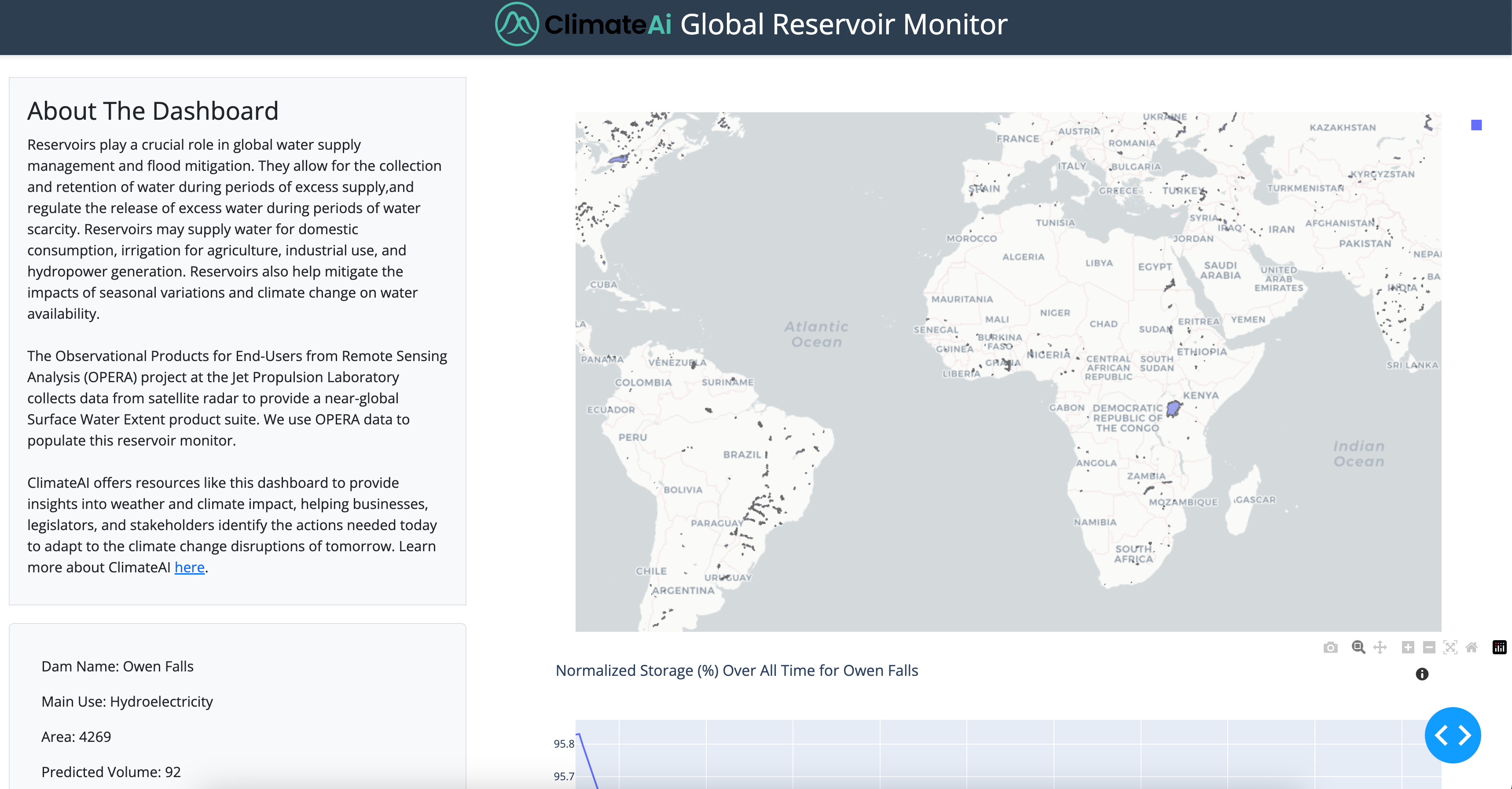The image size is (1512, 789).
Task: Open the Plotly logo link icon
Action: [1500, 647]
